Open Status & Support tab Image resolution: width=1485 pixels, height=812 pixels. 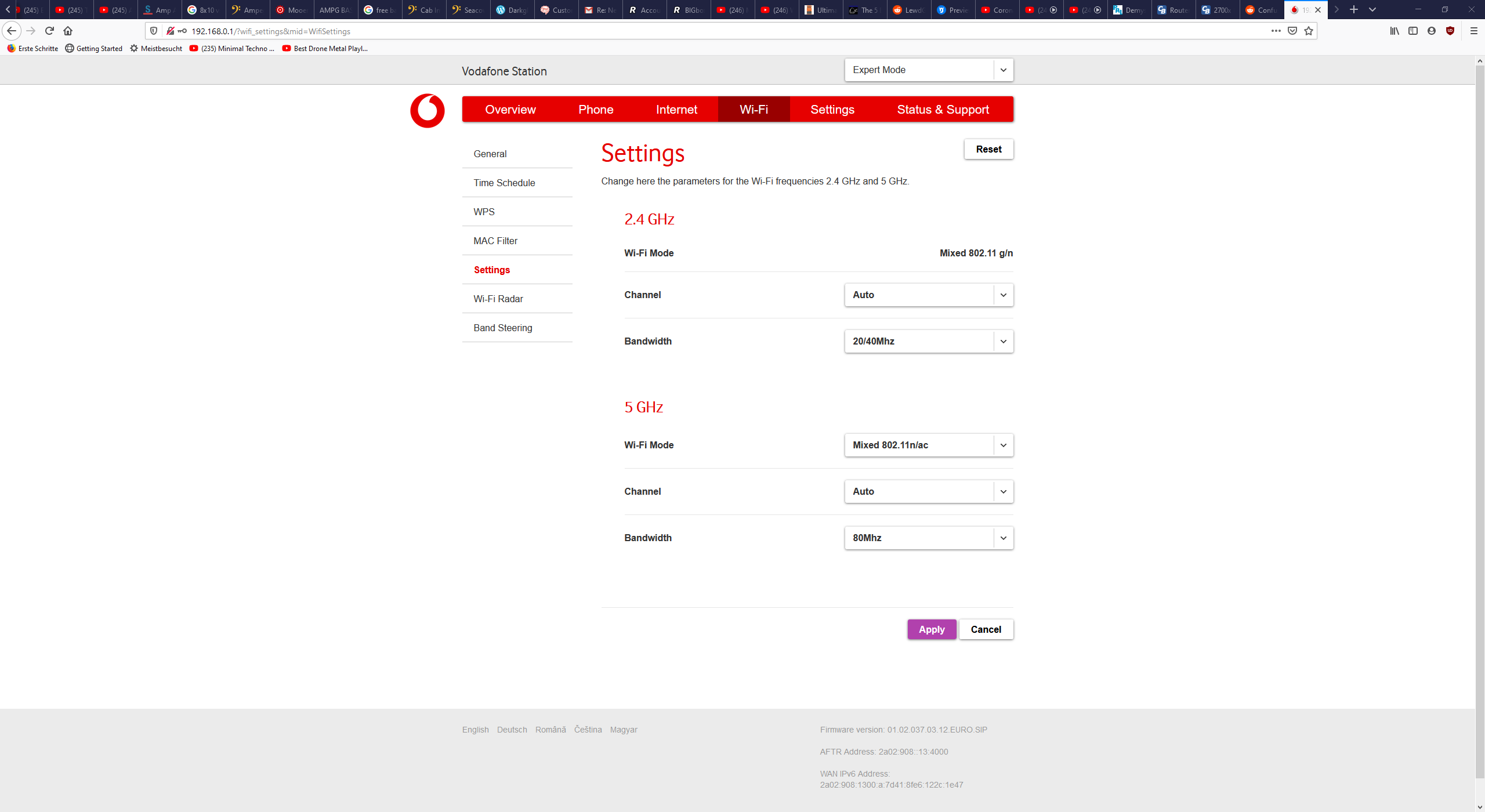[943, 109]
